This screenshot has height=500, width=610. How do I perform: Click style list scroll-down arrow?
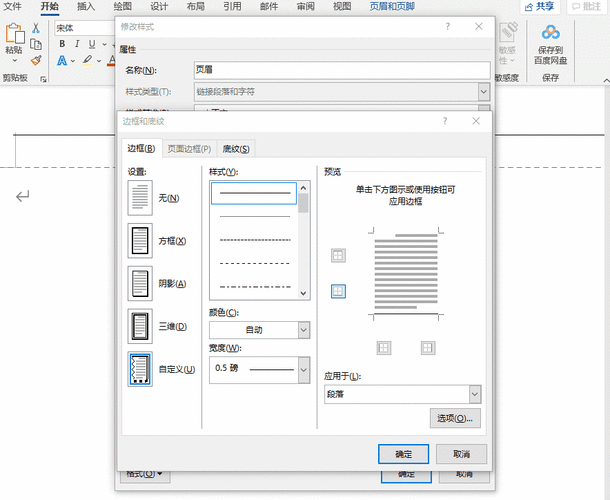pyautogui.click(x=303, y=293)
